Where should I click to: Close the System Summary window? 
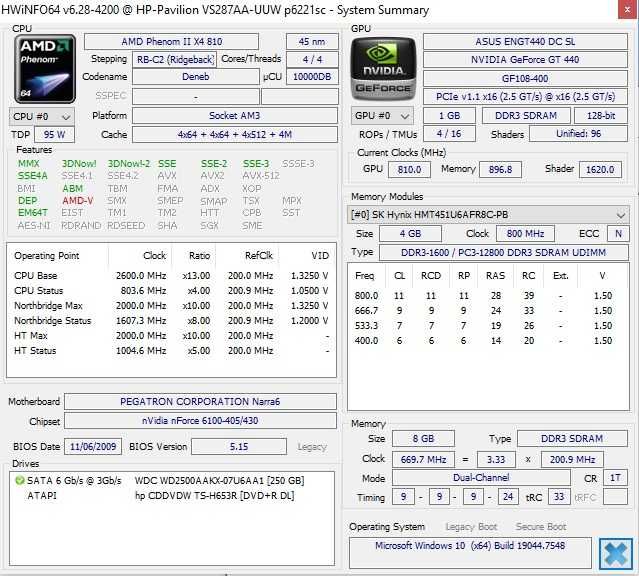pyautogui.click(x=628, y=10)
